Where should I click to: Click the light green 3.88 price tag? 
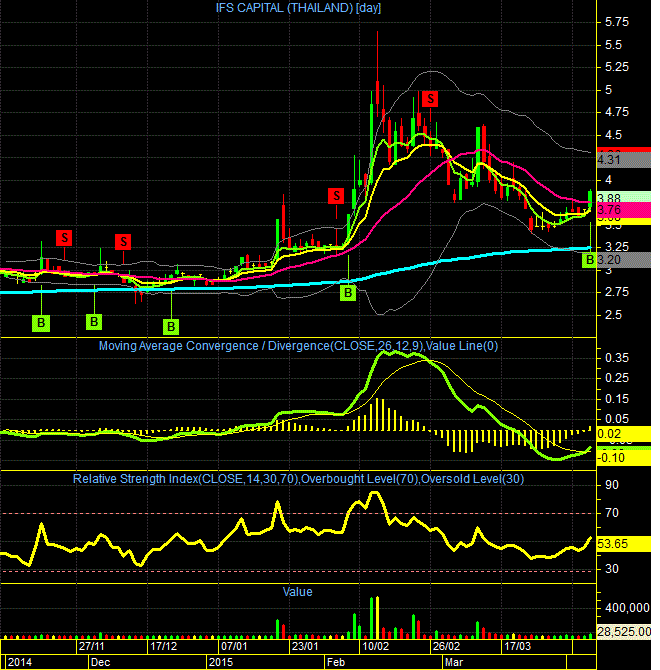tap(623, 198)
